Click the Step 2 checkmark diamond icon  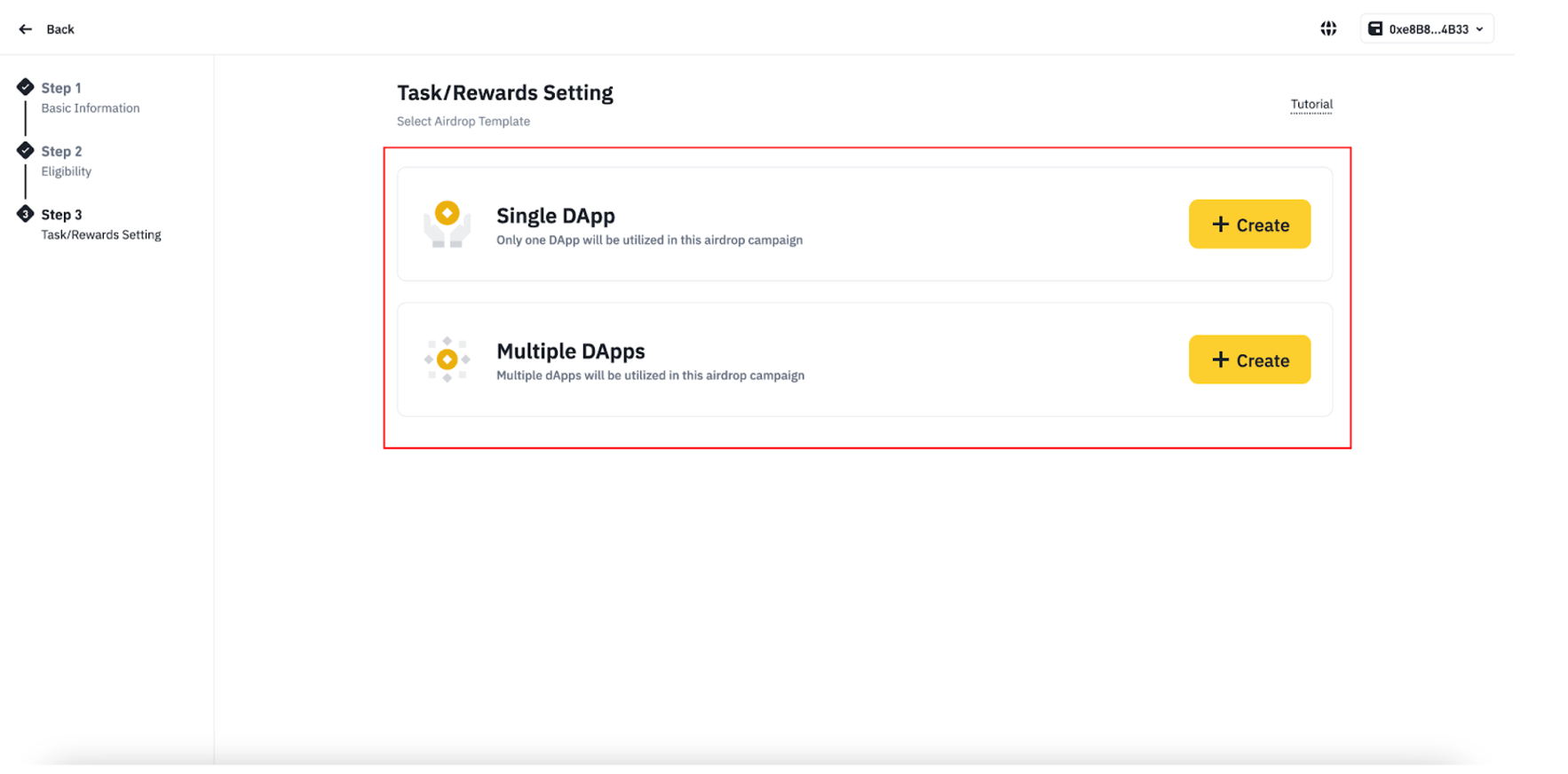tap(26, 150)
